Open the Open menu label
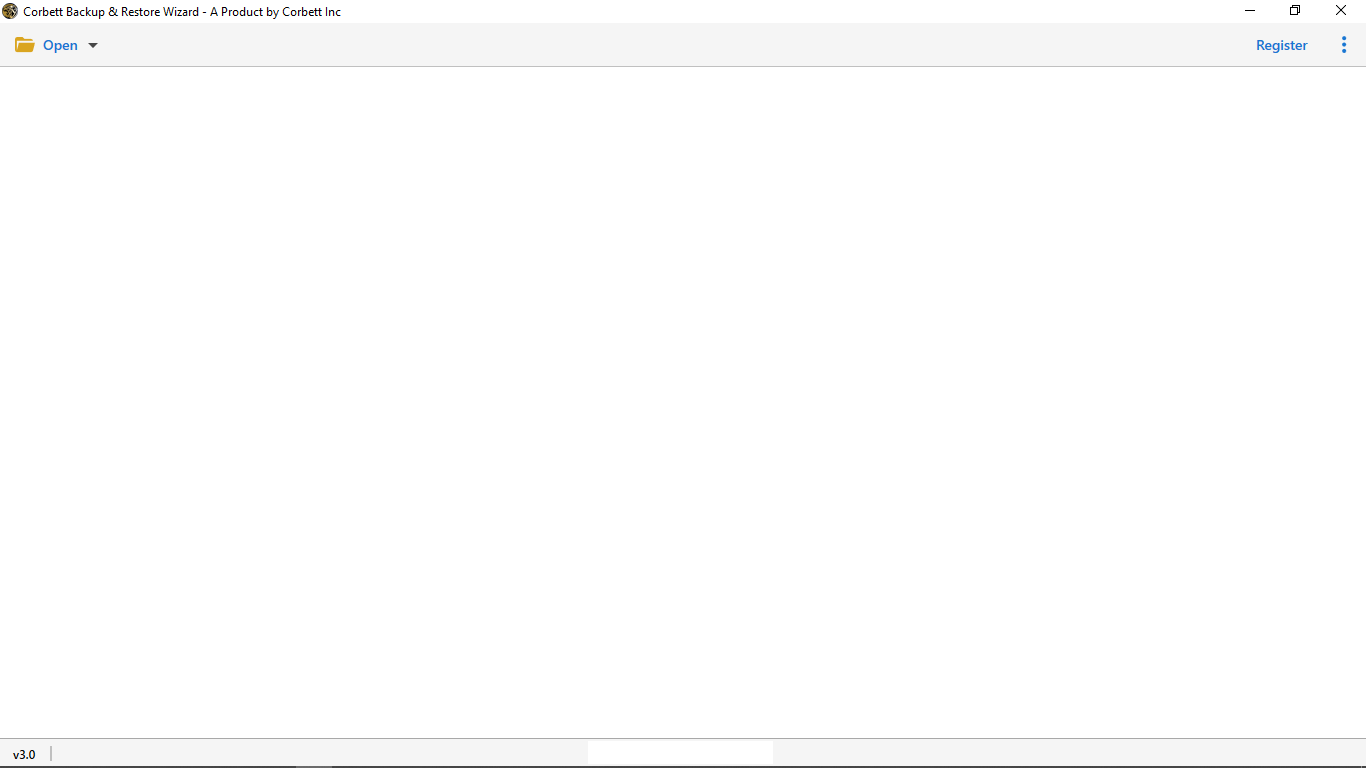Screen dimensions: 1366x768 click(60, 45)
